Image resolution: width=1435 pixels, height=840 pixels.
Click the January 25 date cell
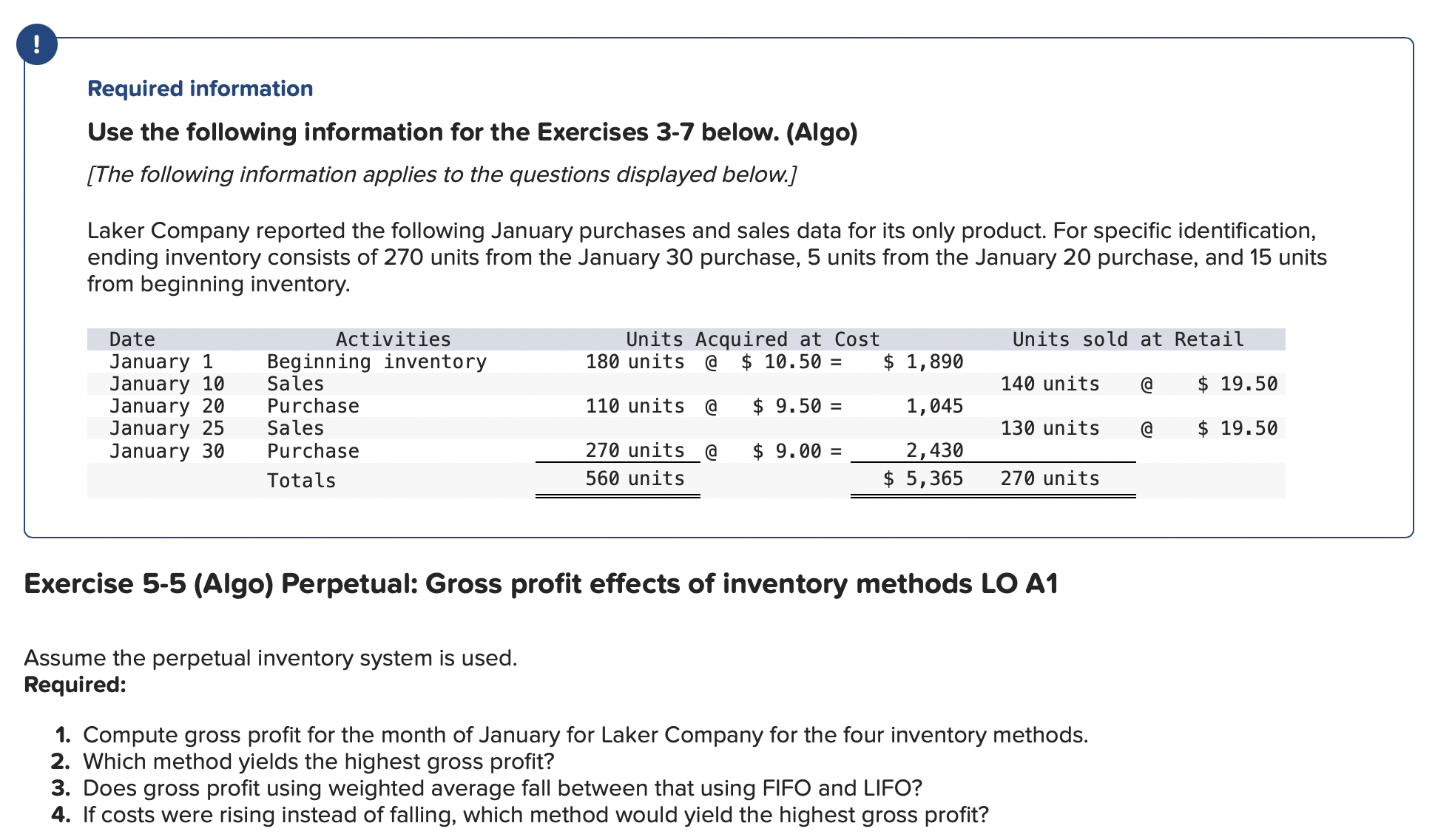[166, 428]
